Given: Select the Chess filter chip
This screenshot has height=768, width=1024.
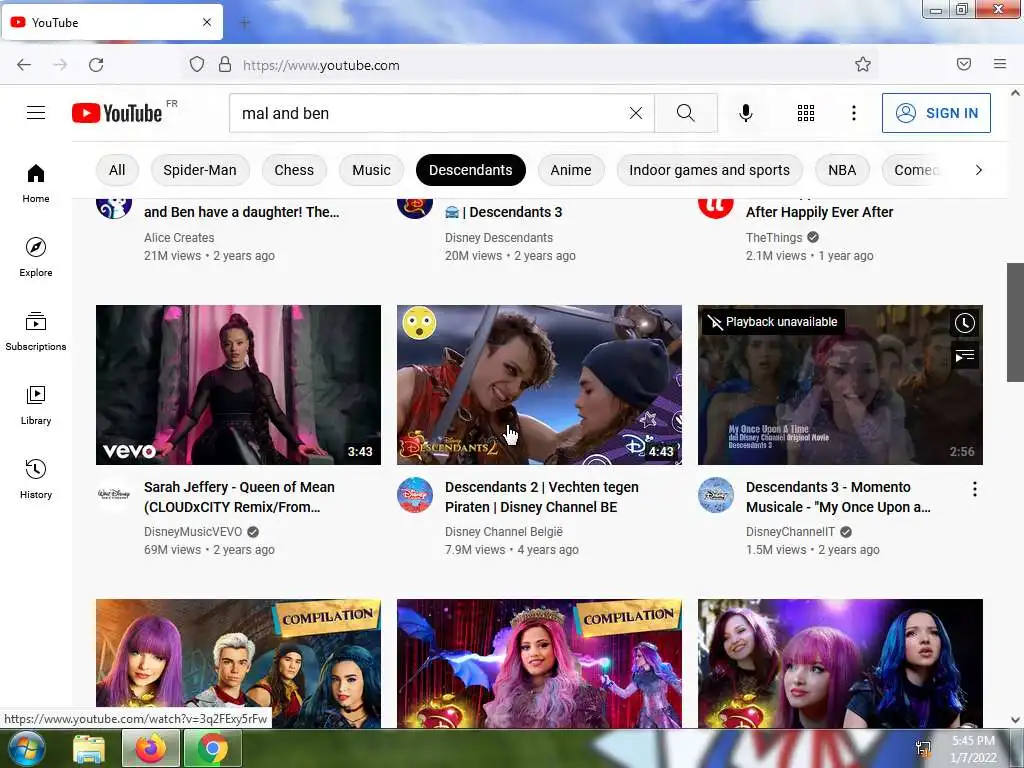Looking at the screenshot, I should click(x=294, y=170).
